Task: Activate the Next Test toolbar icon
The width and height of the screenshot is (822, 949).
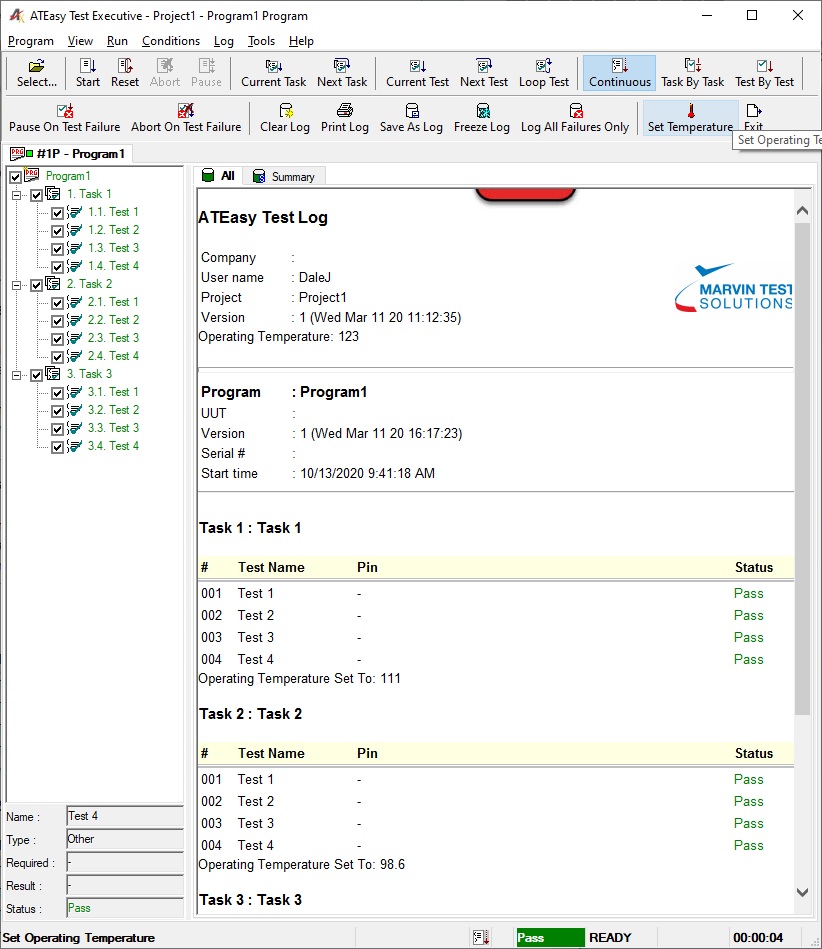Action: (x=483, y=72)
